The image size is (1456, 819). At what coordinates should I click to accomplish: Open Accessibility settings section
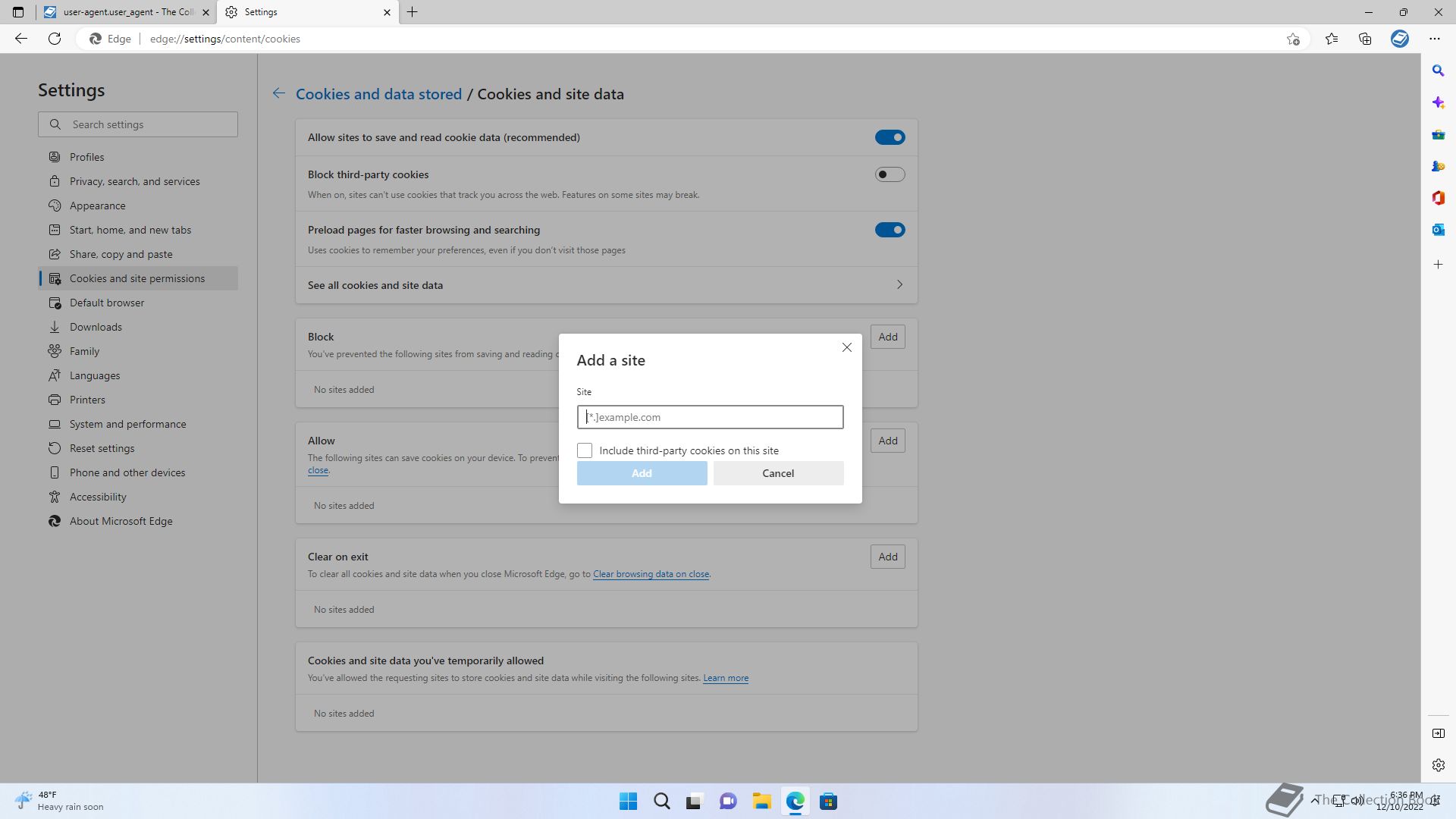pos(138,497)
